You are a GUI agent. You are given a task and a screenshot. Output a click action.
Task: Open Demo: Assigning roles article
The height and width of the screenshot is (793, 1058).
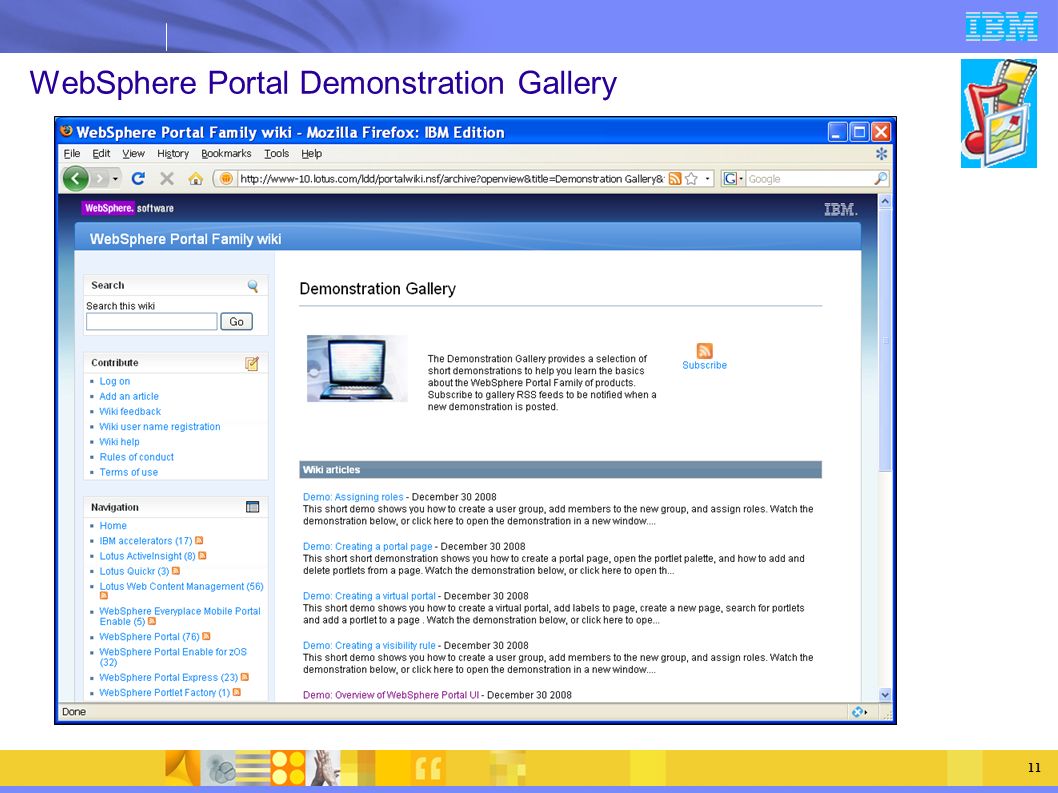353,497
